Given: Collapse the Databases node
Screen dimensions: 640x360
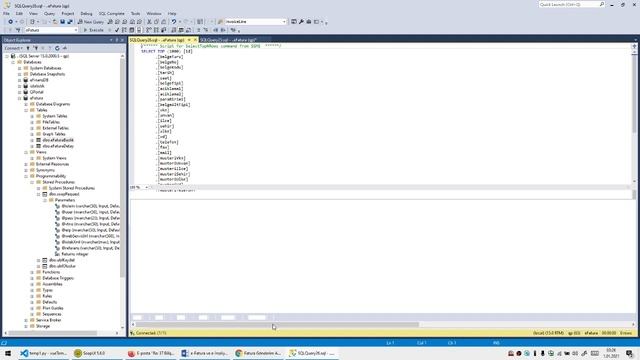Looking at the screenshot, I should [x=13, y=62].
